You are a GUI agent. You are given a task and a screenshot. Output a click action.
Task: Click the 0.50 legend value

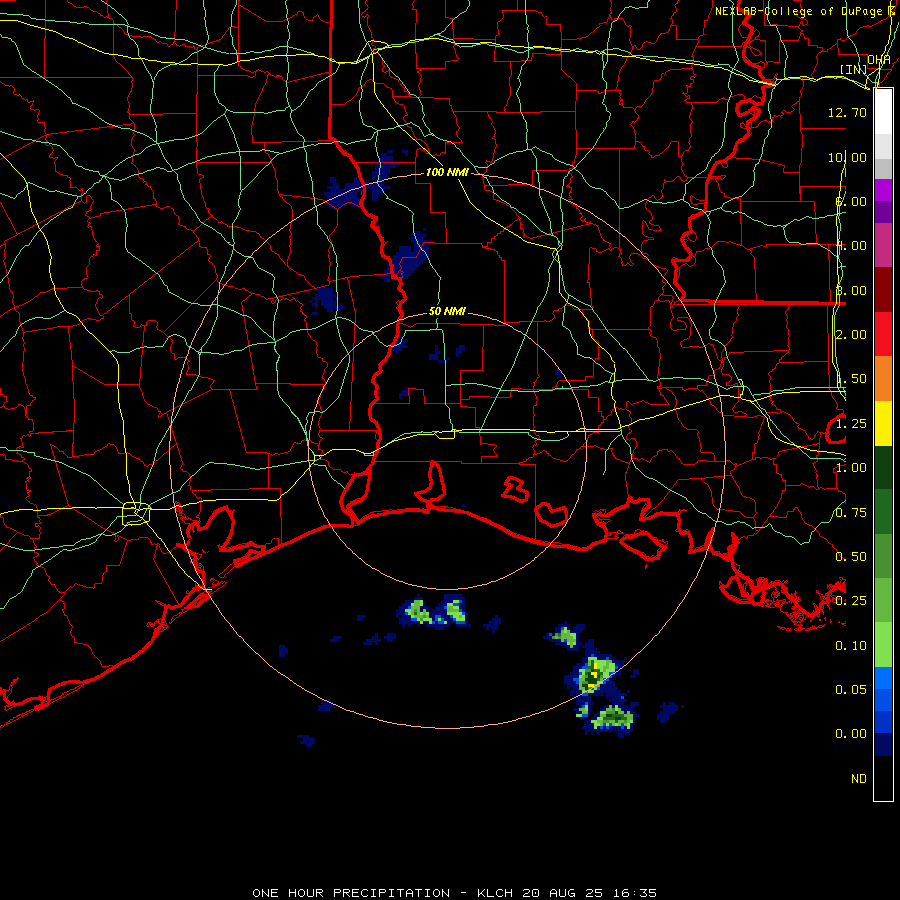[x=851, y=557]
